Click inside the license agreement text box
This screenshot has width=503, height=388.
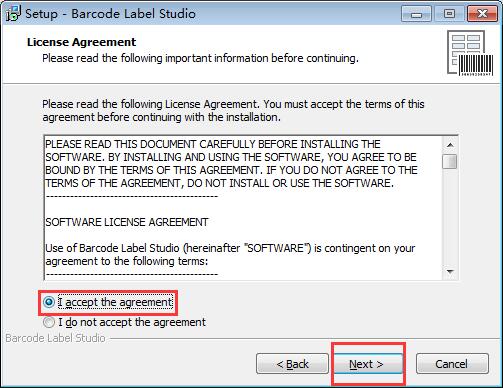[243, 208]
